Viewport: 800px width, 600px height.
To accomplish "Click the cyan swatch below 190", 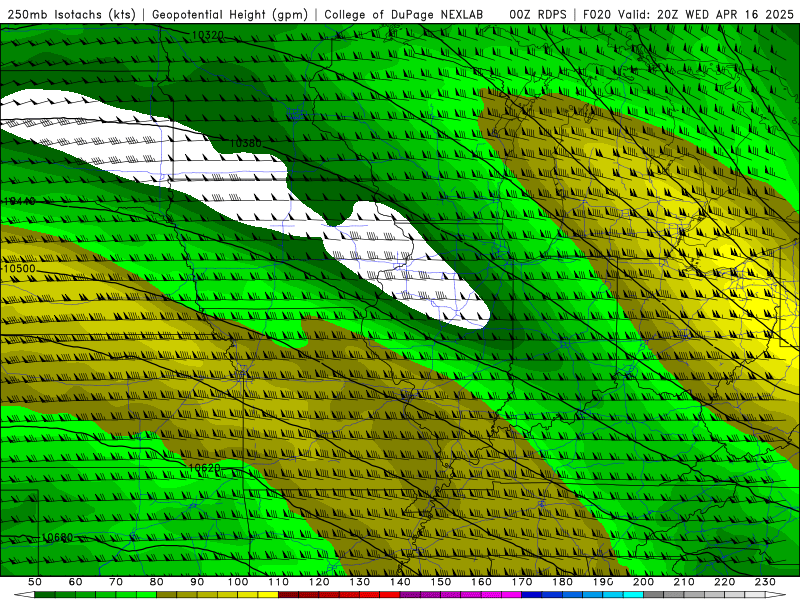I will [614, 595].
